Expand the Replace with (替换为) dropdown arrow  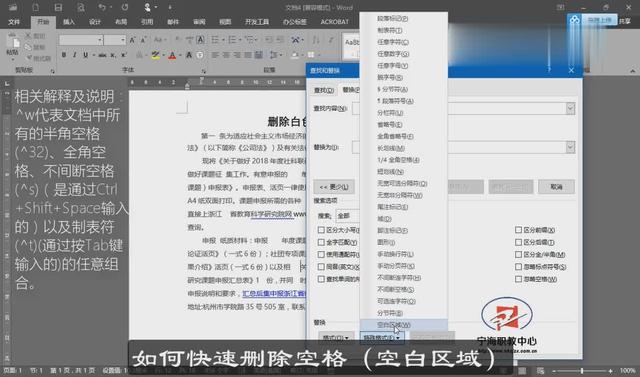pos(570,147)
